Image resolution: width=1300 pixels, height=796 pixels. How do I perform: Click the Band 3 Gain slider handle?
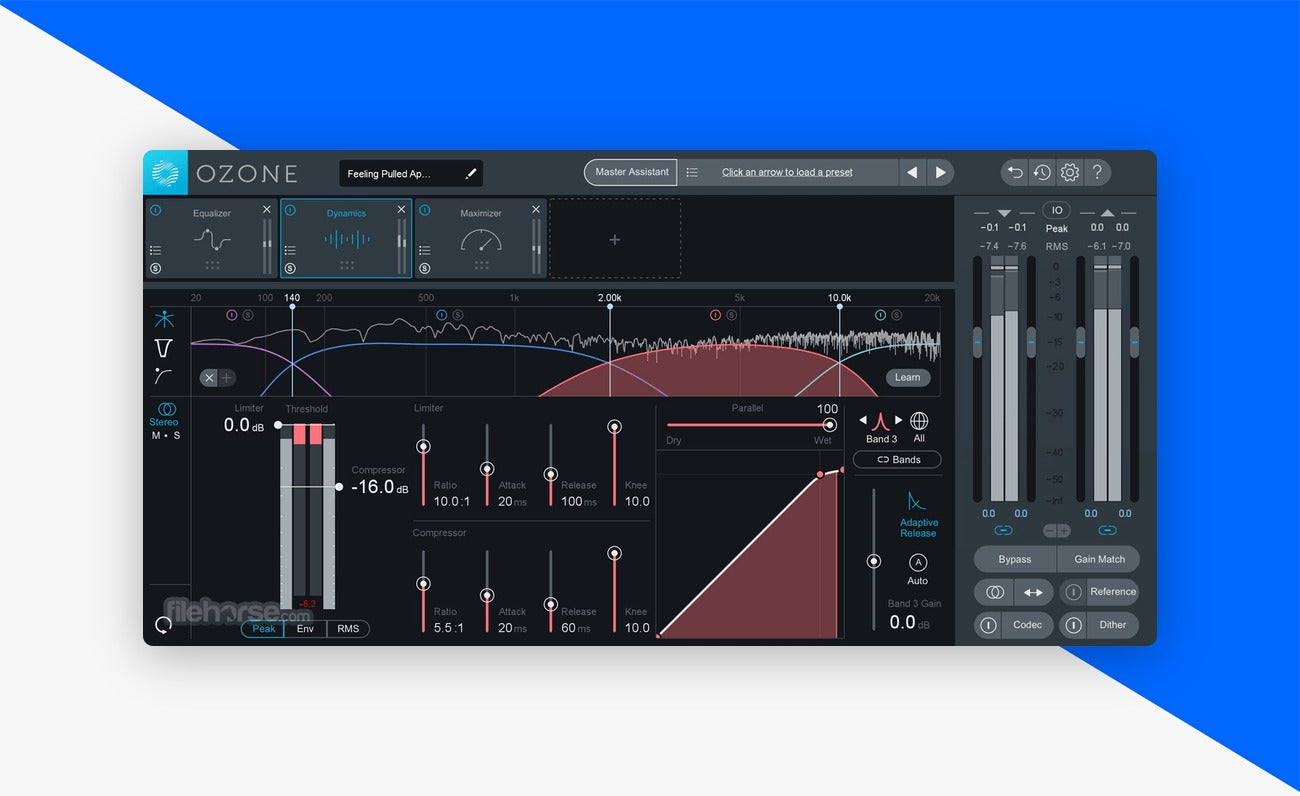[874, 561]
